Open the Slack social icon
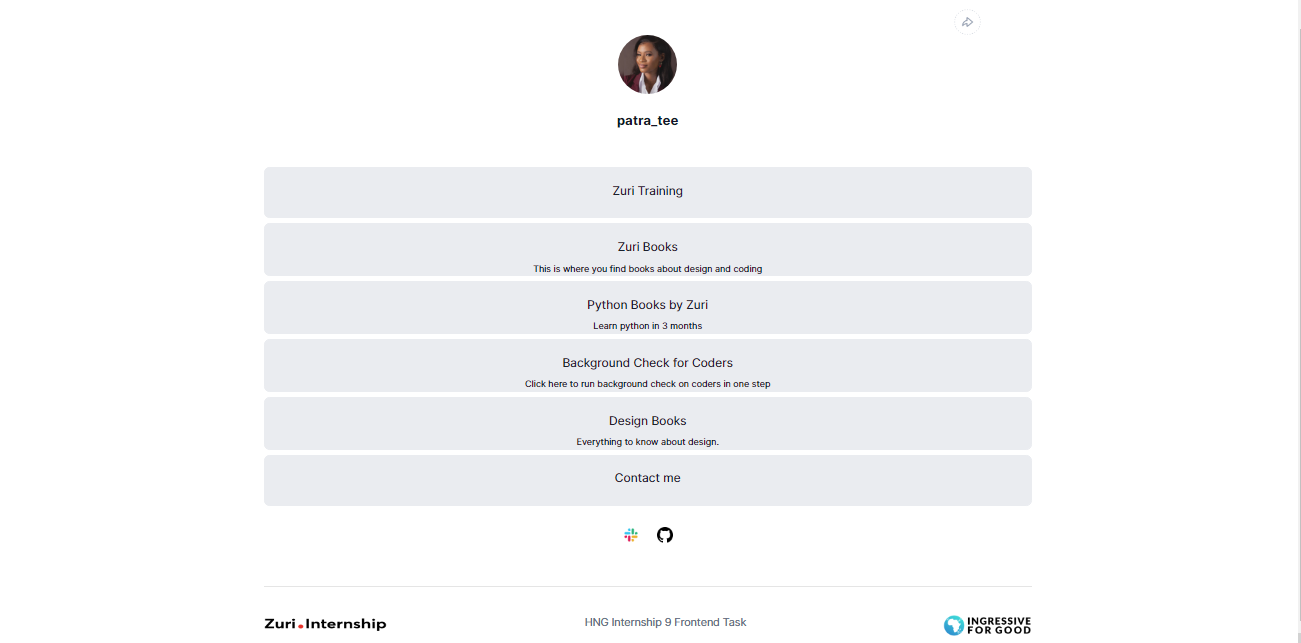Image resolution: width=1301 pixels, height=643 pixels. tap(631, 535)
